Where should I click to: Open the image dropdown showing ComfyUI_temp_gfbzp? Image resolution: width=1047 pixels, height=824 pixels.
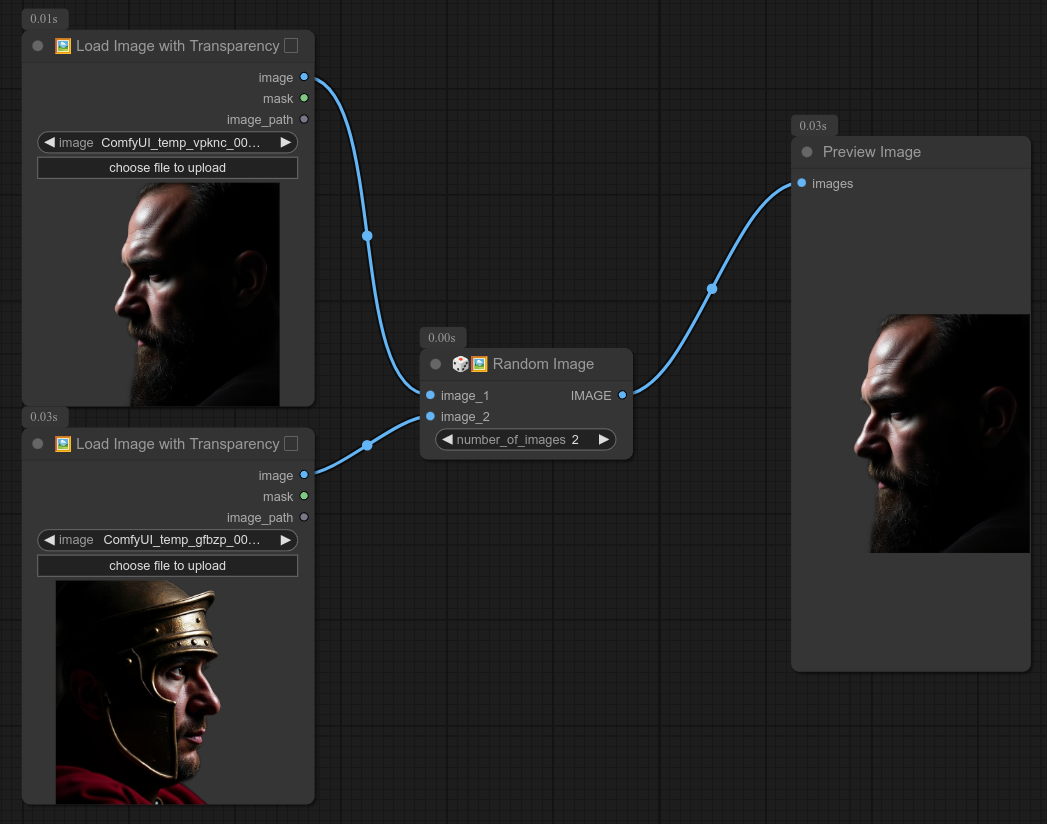pos(168,540)
